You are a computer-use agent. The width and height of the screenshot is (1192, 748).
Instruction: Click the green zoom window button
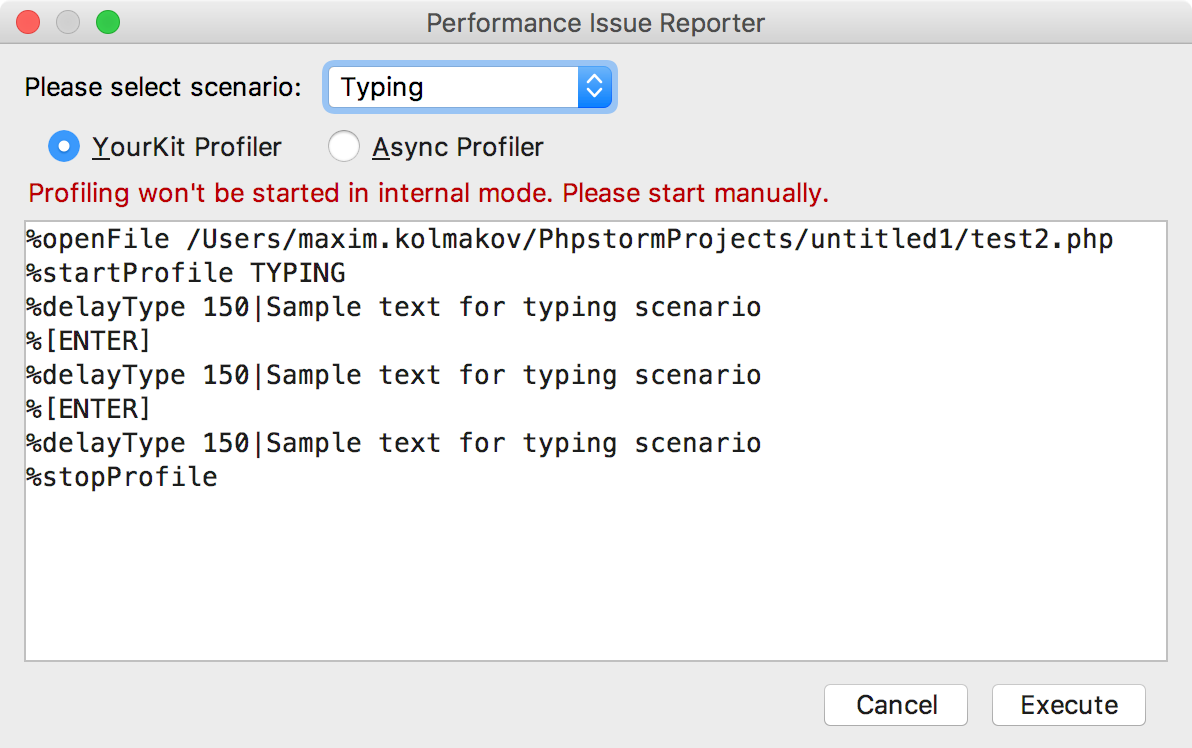point(108,23)
